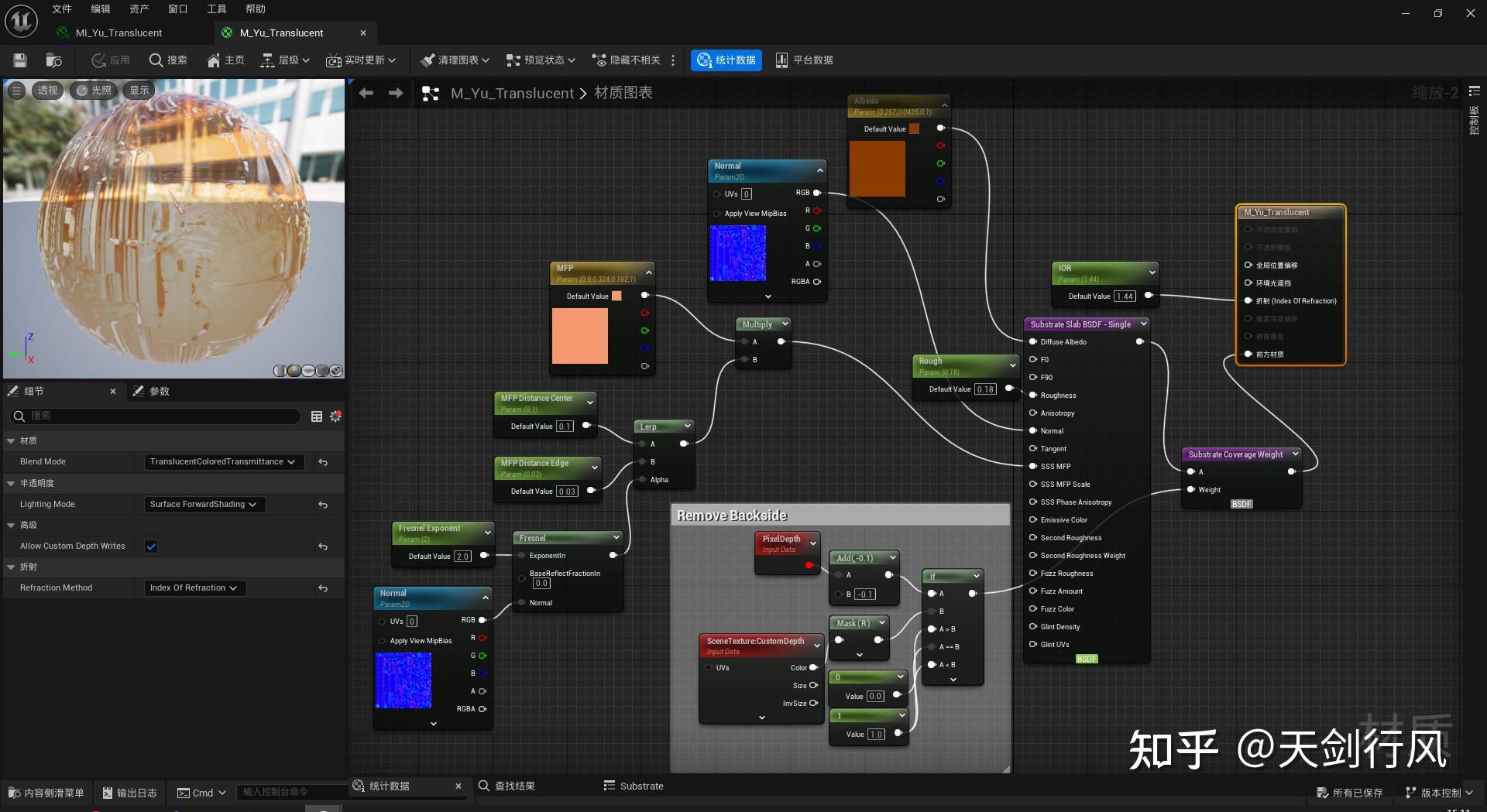The image size is (1487, 812).
Task: Click the details panel search field
Action: tap(155, 416)
